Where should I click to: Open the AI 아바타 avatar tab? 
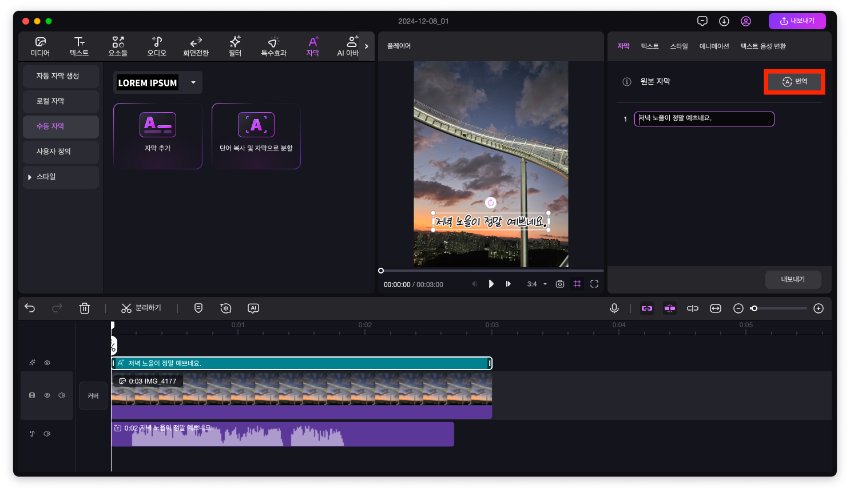point(349,47)
